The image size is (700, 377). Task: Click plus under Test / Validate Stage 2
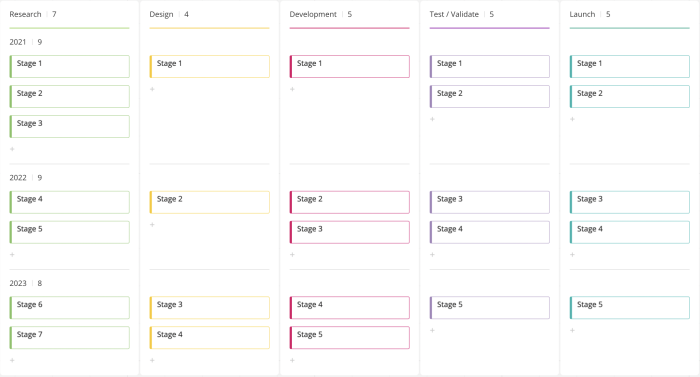[x=432, y=119]
